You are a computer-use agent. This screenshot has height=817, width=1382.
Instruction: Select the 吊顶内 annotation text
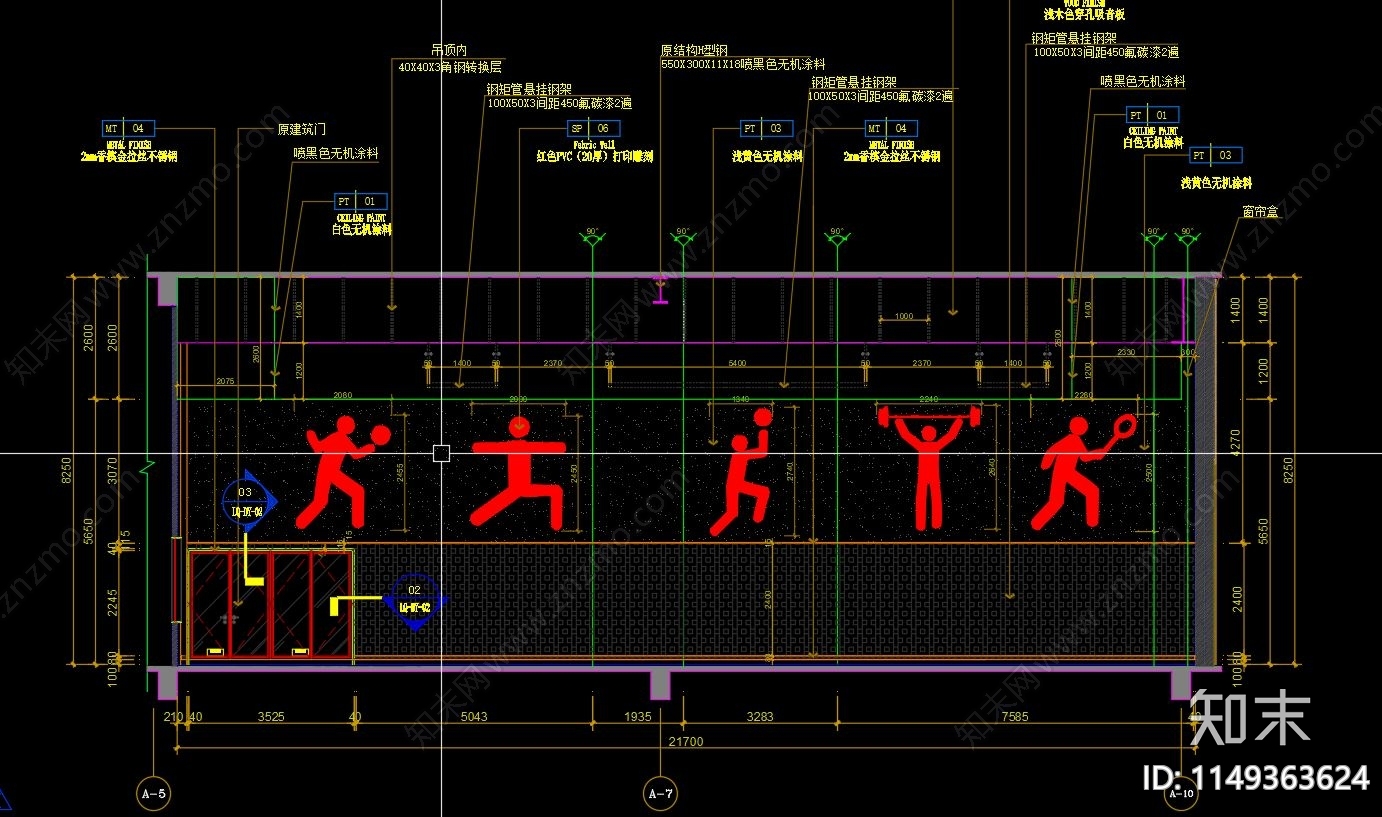(x=449, y=49)
